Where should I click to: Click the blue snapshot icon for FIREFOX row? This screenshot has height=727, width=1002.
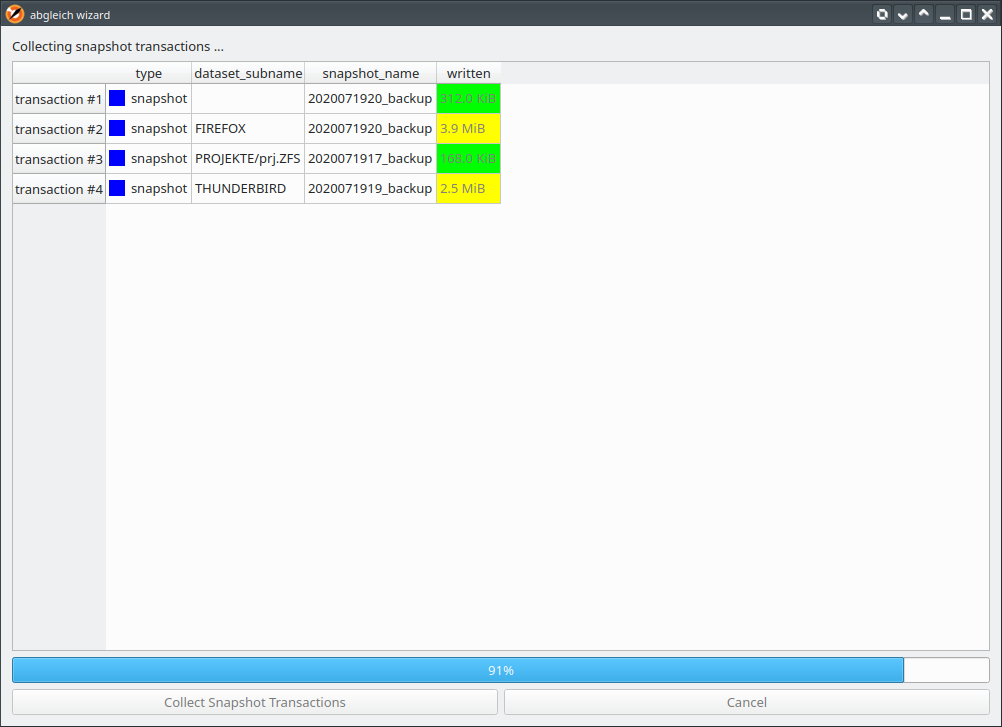(117, 128)
